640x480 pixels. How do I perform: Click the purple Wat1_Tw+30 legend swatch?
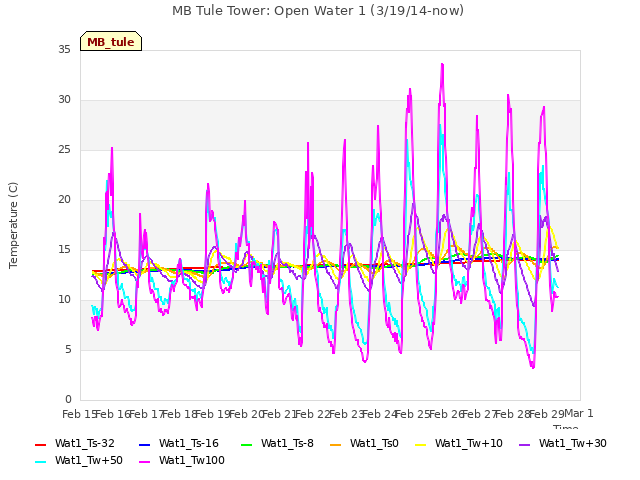tap(524, 444)
